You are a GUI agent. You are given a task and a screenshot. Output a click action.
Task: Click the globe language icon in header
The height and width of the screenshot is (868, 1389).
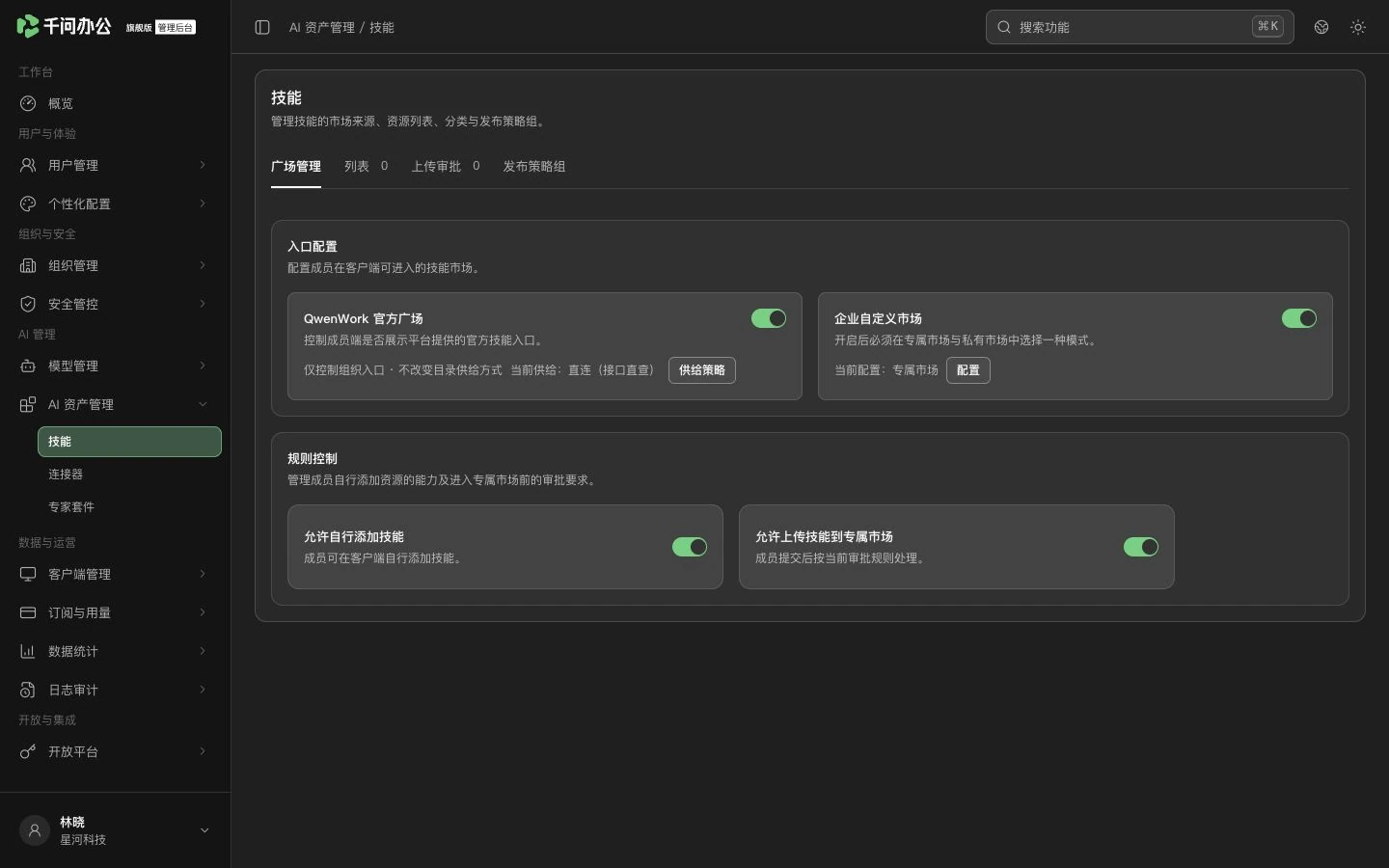[x=1321, y=27]
